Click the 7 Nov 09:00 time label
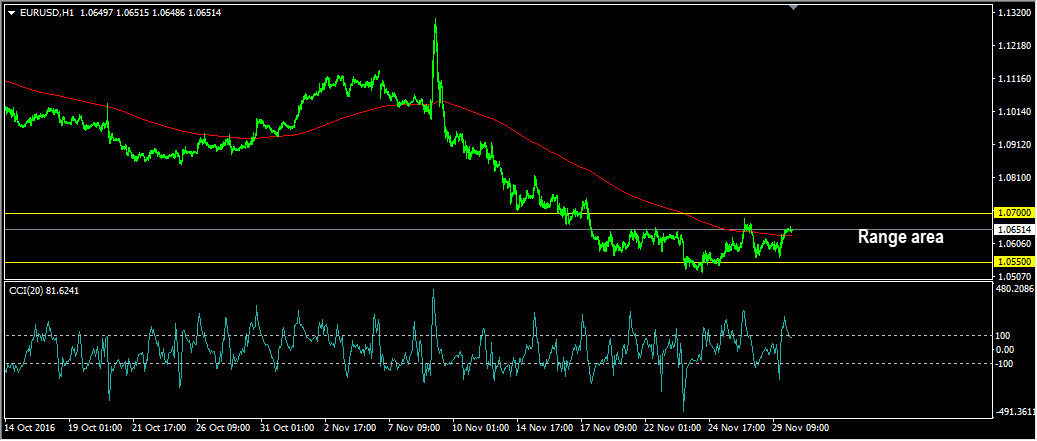Screen dimensions: 1037x441 pyautogui.click(x=414, y=428)
